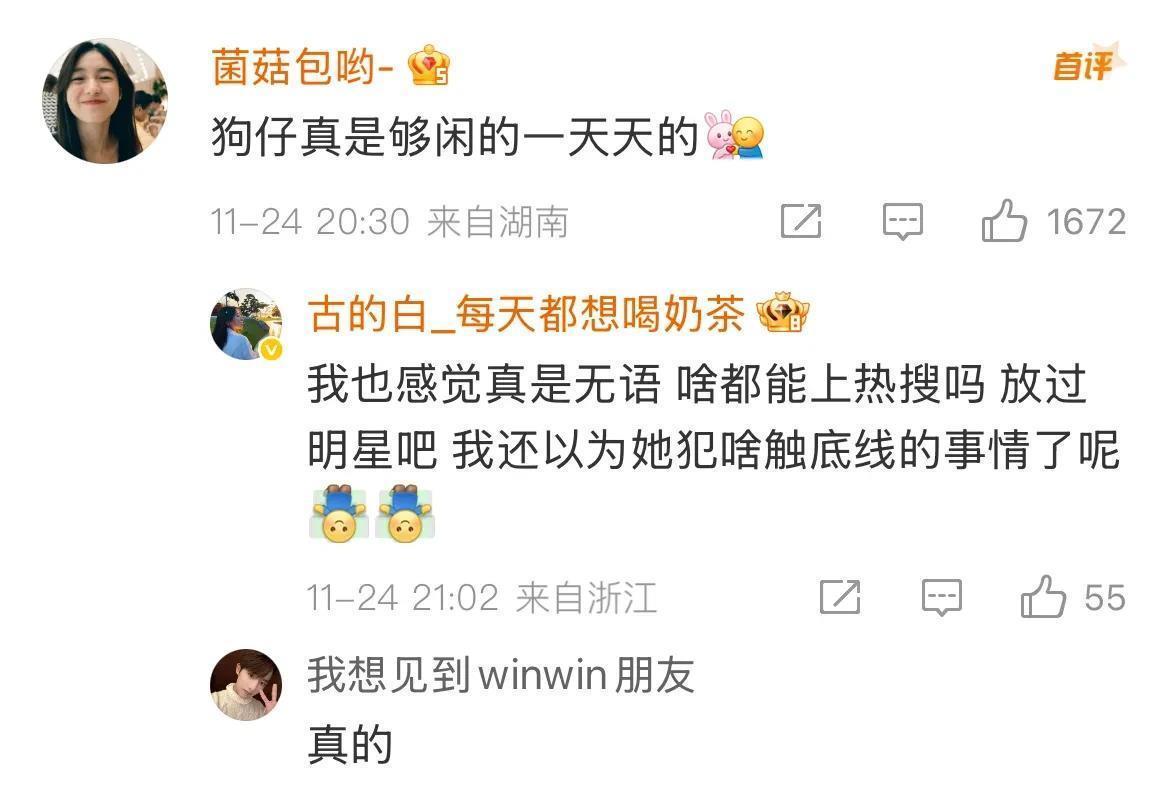Tap the crown badge next to 菌菇包哟-
1170x792 pixels.
tap(429, 65)
